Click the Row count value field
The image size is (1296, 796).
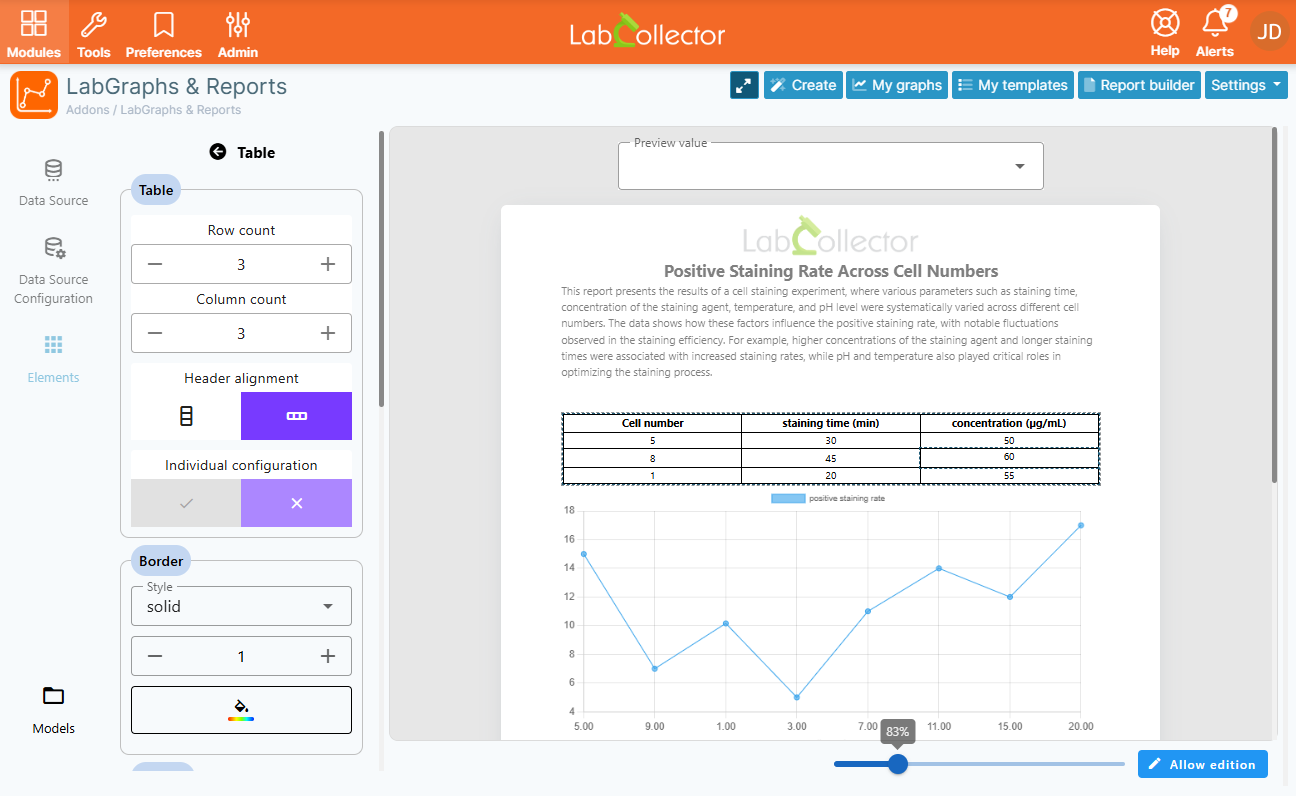click(241, 264)
